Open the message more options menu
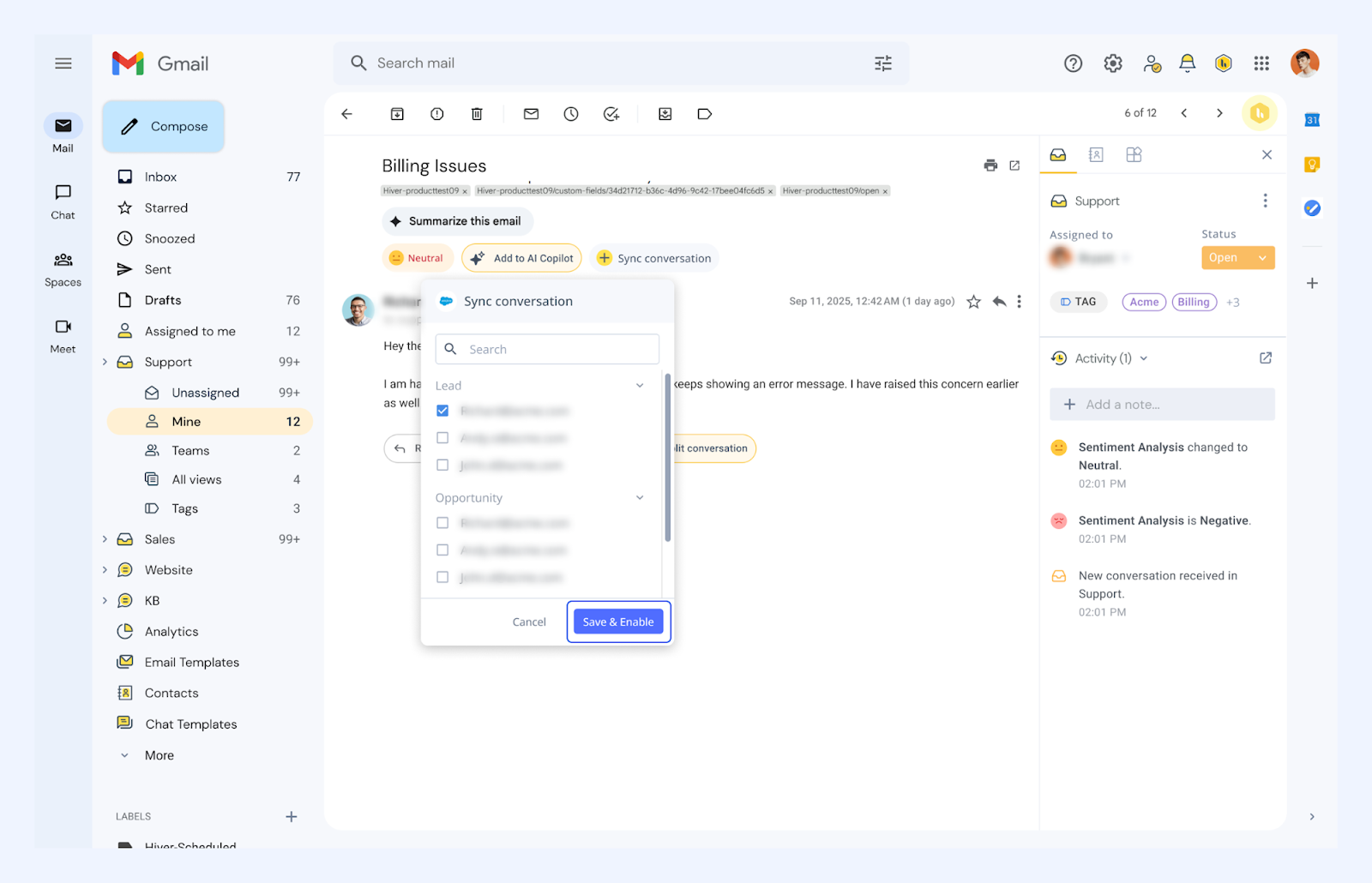 pos(1020,302)
